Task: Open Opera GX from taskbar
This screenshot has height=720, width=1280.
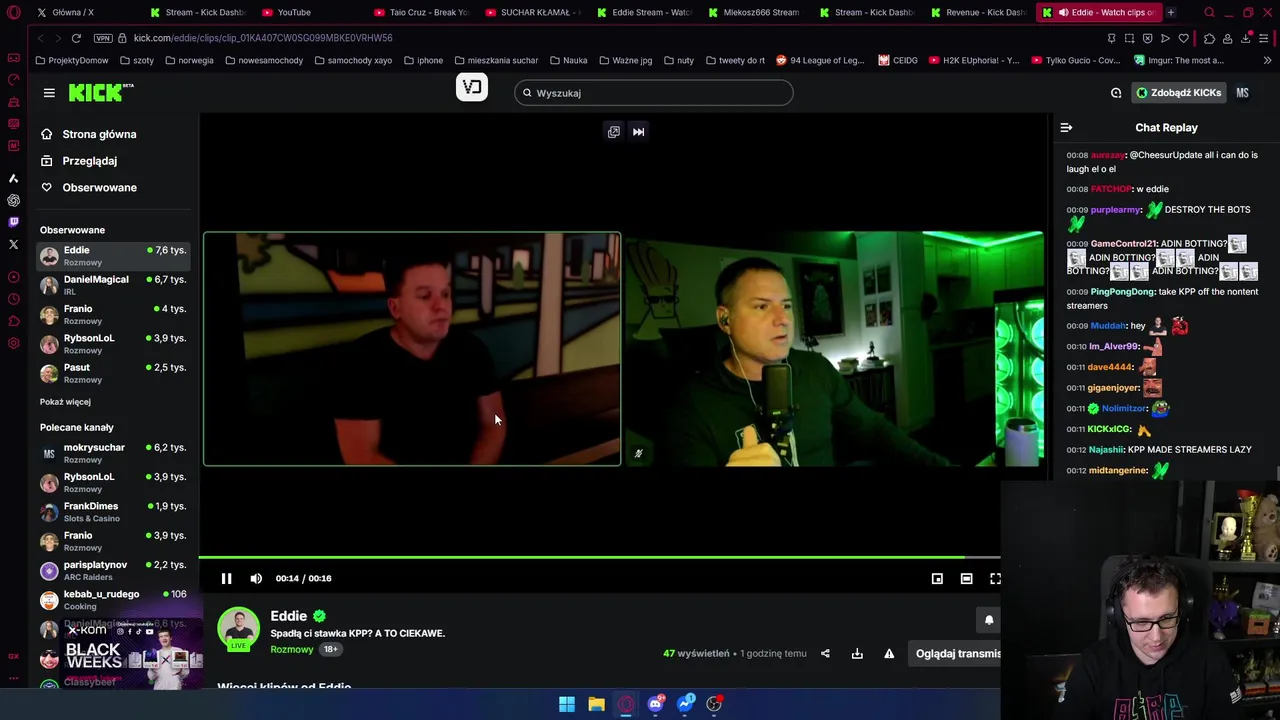Action: tap(626, 704)
